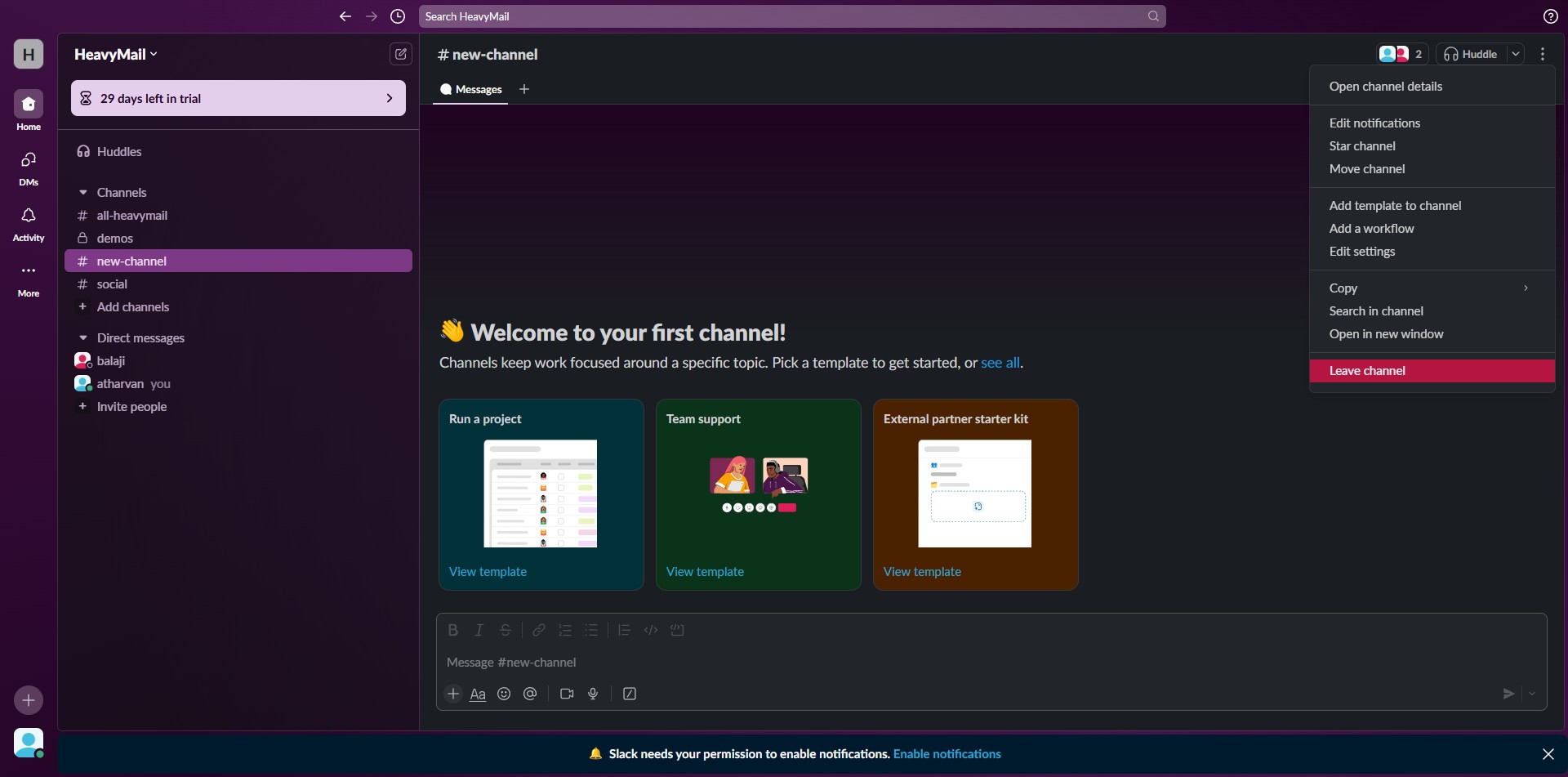Click the mention @ icon
Screen dimensions: 1568x777
click(530, 694)
